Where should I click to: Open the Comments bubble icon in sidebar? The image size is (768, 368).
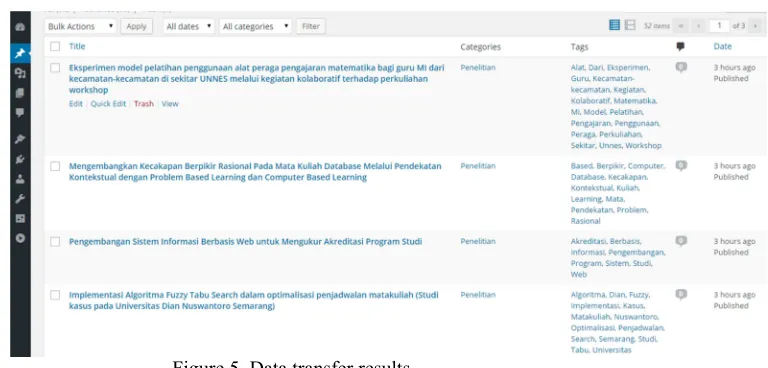pos(20,113)
